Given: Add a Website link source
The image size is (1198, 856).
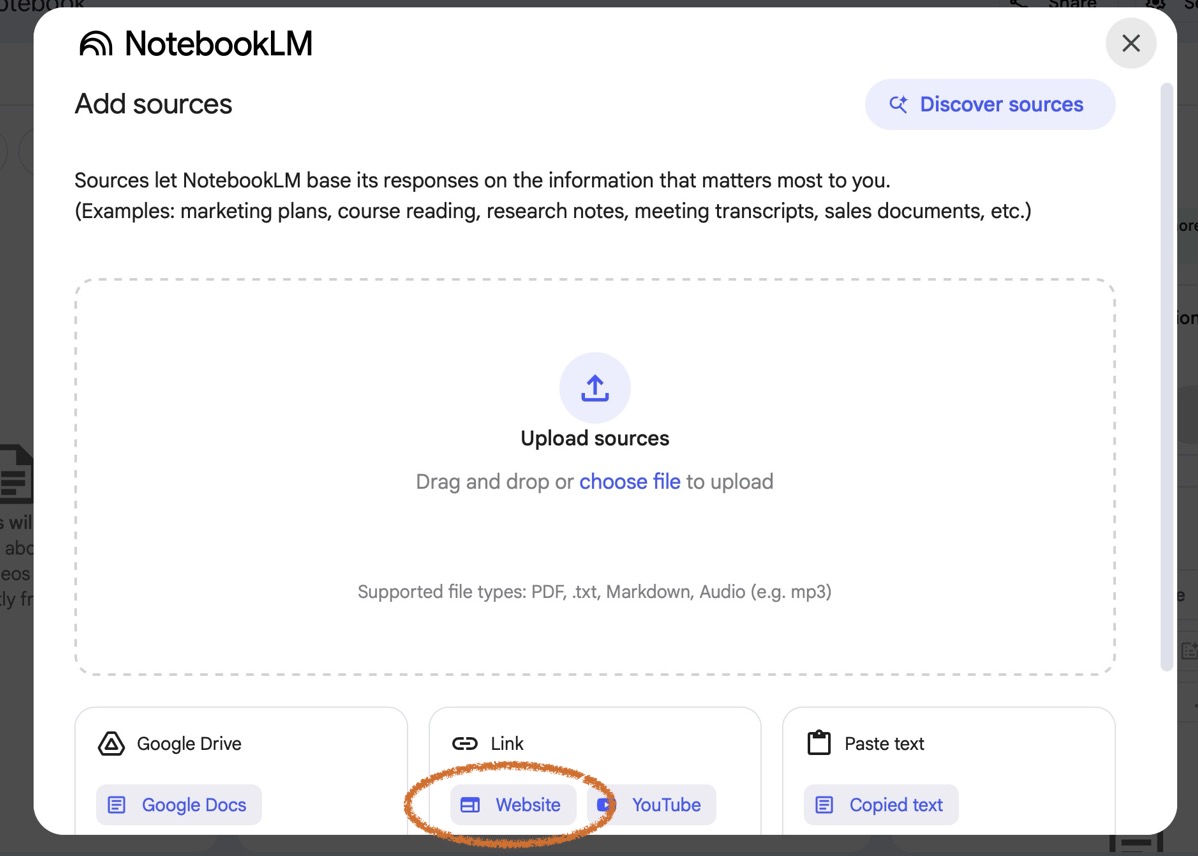Looking at the screenshot, I should (513, 805).
